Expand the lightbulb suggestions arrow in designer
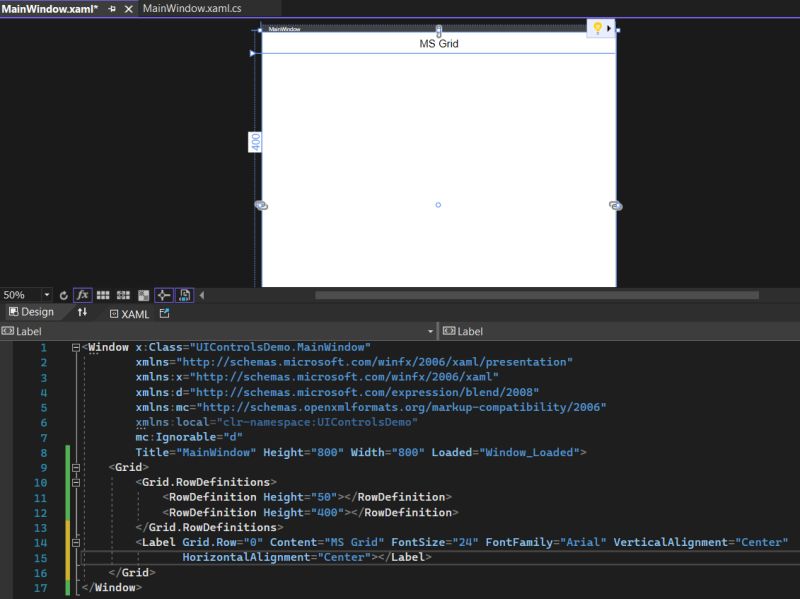The height and width of the screenshot is (599, 800). [x=609, y=28]
